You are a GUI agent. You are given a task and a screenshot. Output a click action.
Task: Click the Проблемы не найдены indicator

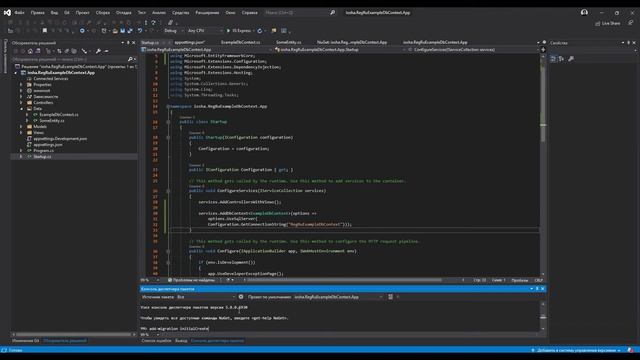(x=191, y=280)
